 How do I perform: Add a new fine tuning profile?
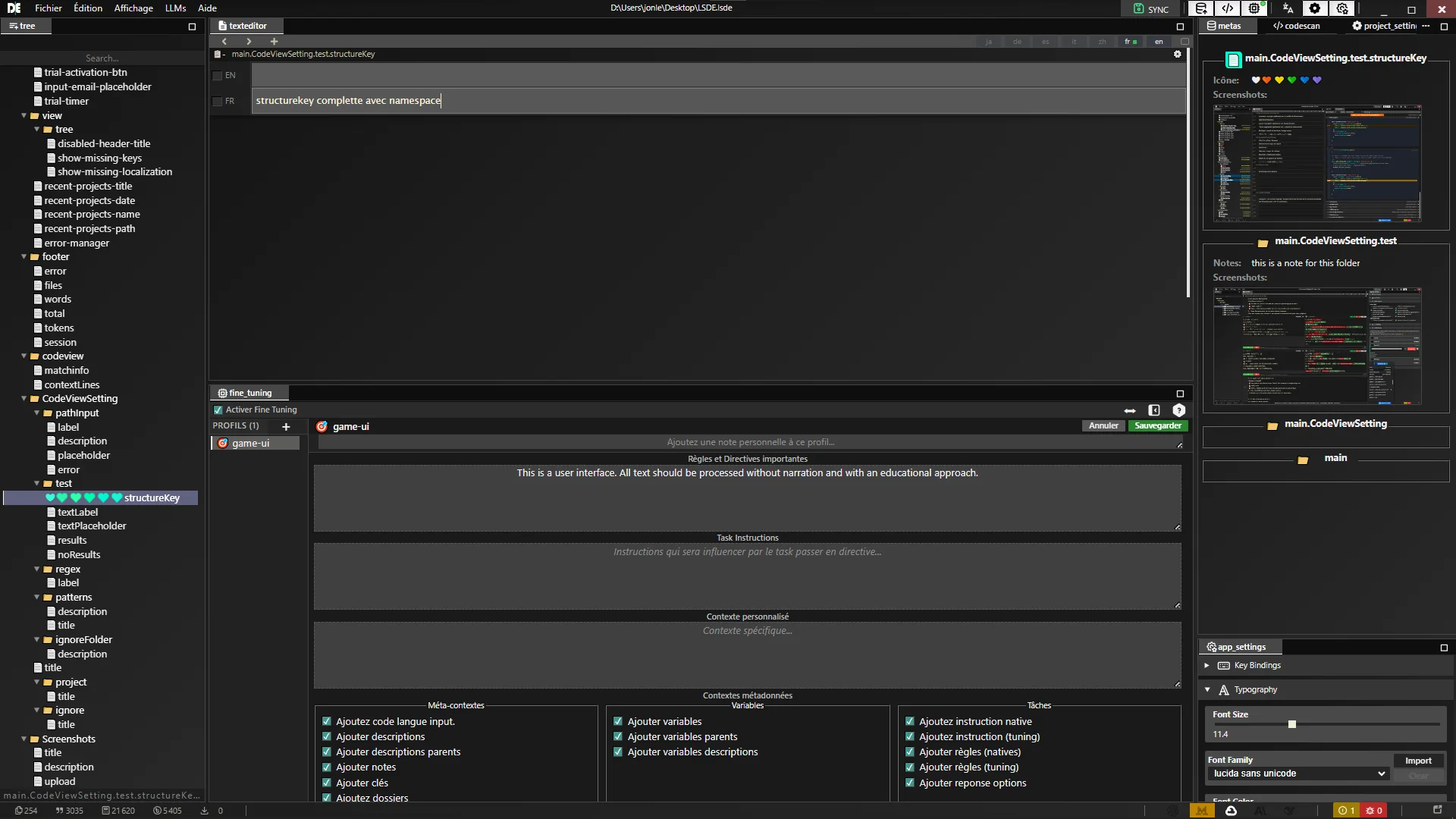click(286, 426)
